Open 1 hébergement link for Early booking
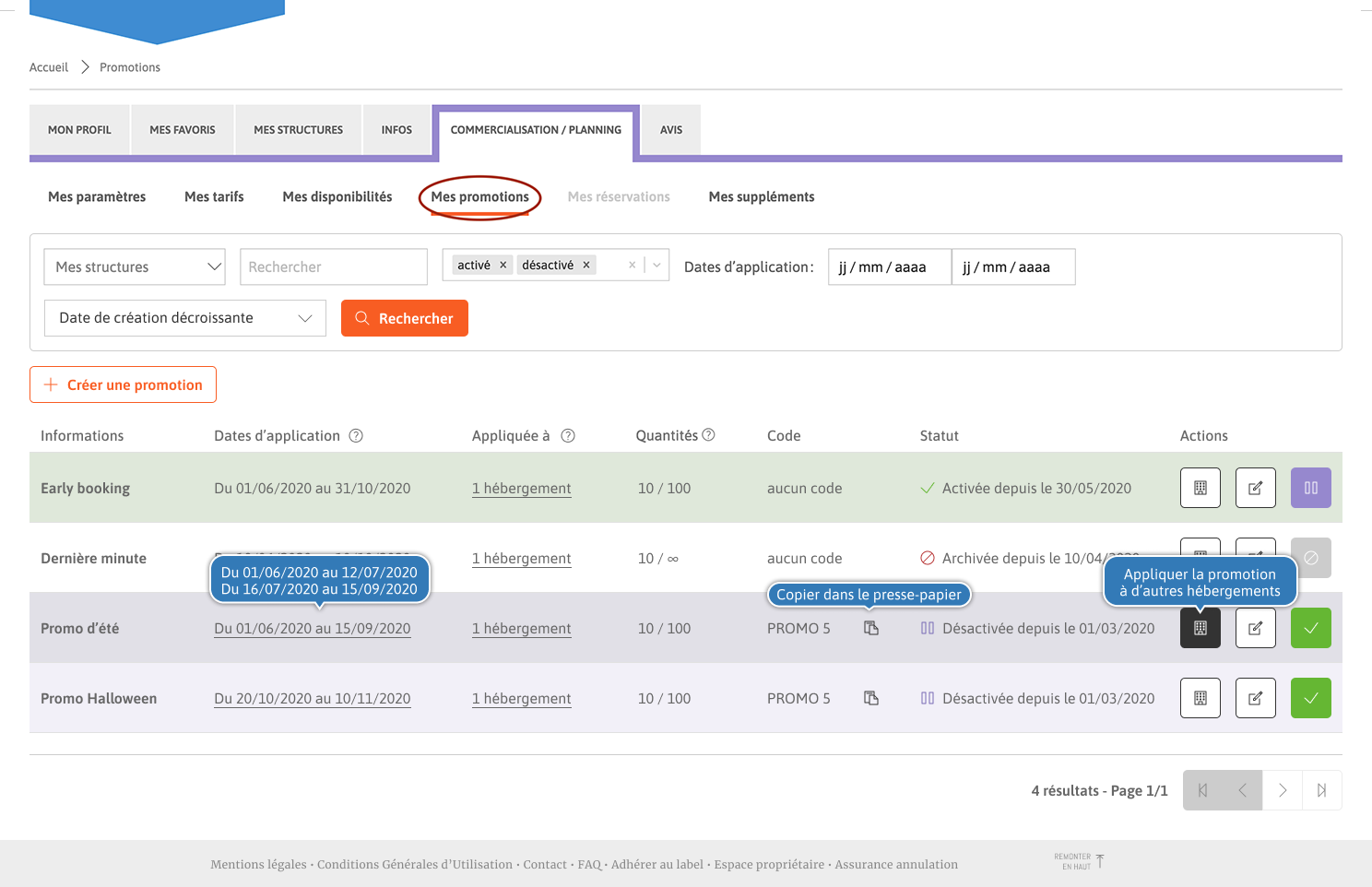Image resolution: width=1372 pixels, height=887 pixels. 522,489
